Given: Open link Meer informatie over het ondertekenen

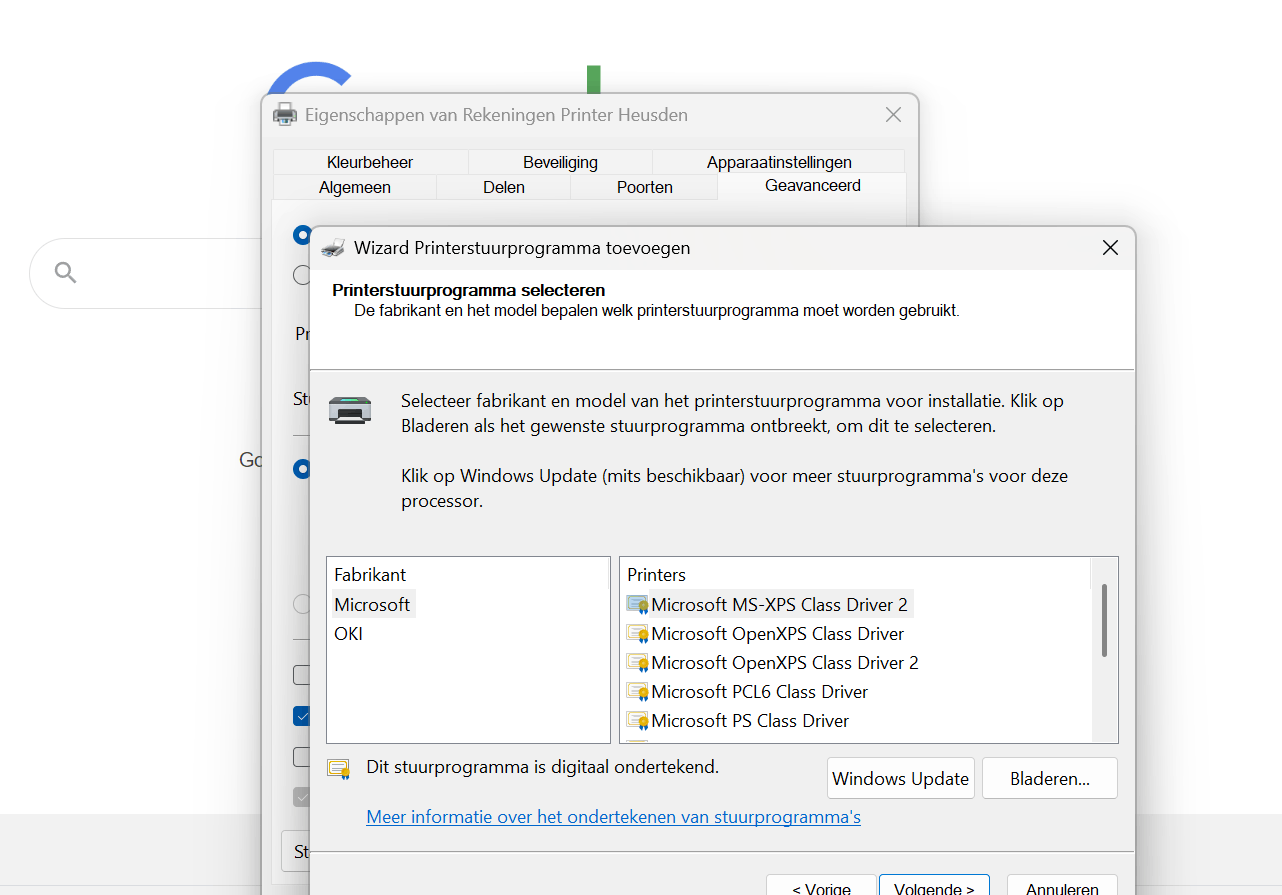Looking at the screenshot, I should 613,817.
